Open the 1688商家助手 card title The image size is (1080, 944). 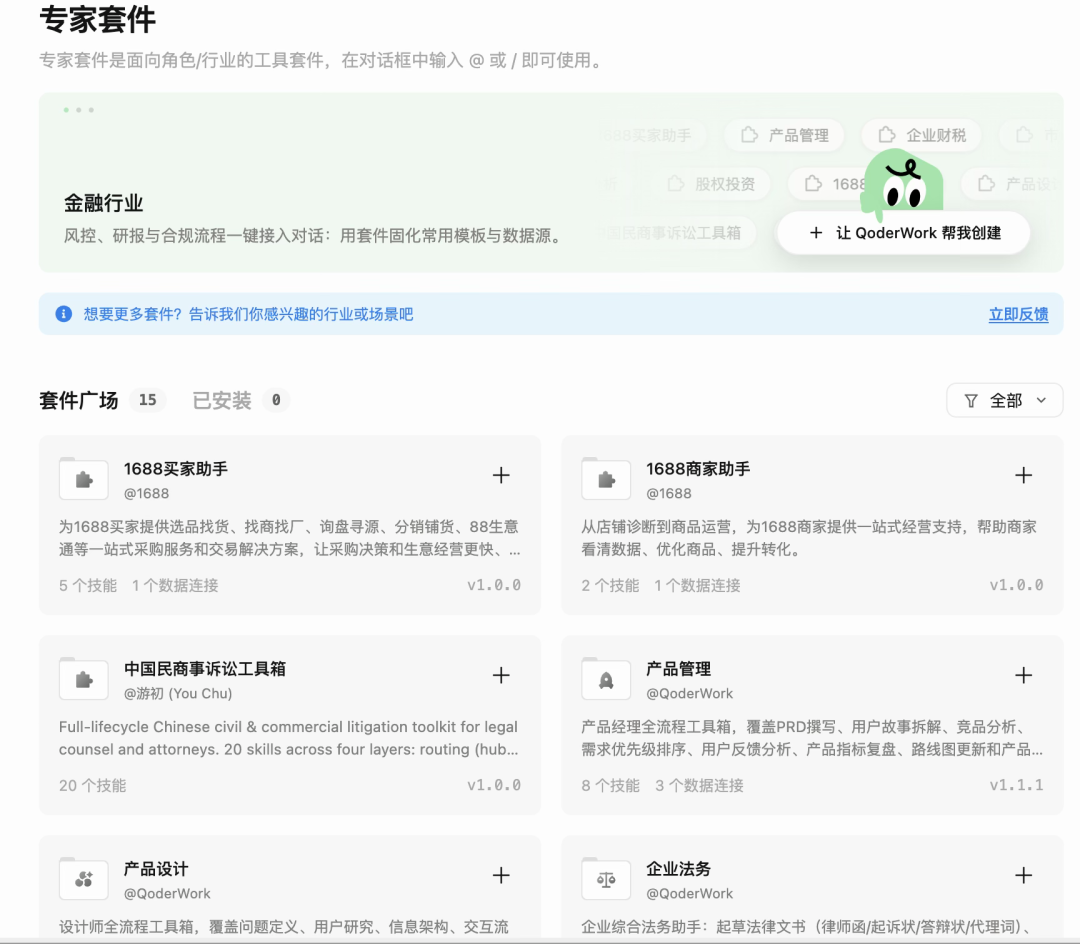698,469
